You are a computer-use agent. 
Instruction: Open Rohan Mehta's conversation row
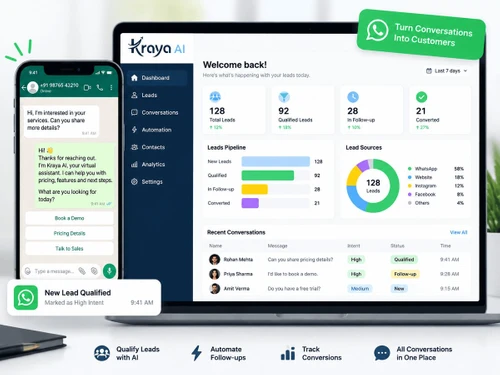click(337, 260)
